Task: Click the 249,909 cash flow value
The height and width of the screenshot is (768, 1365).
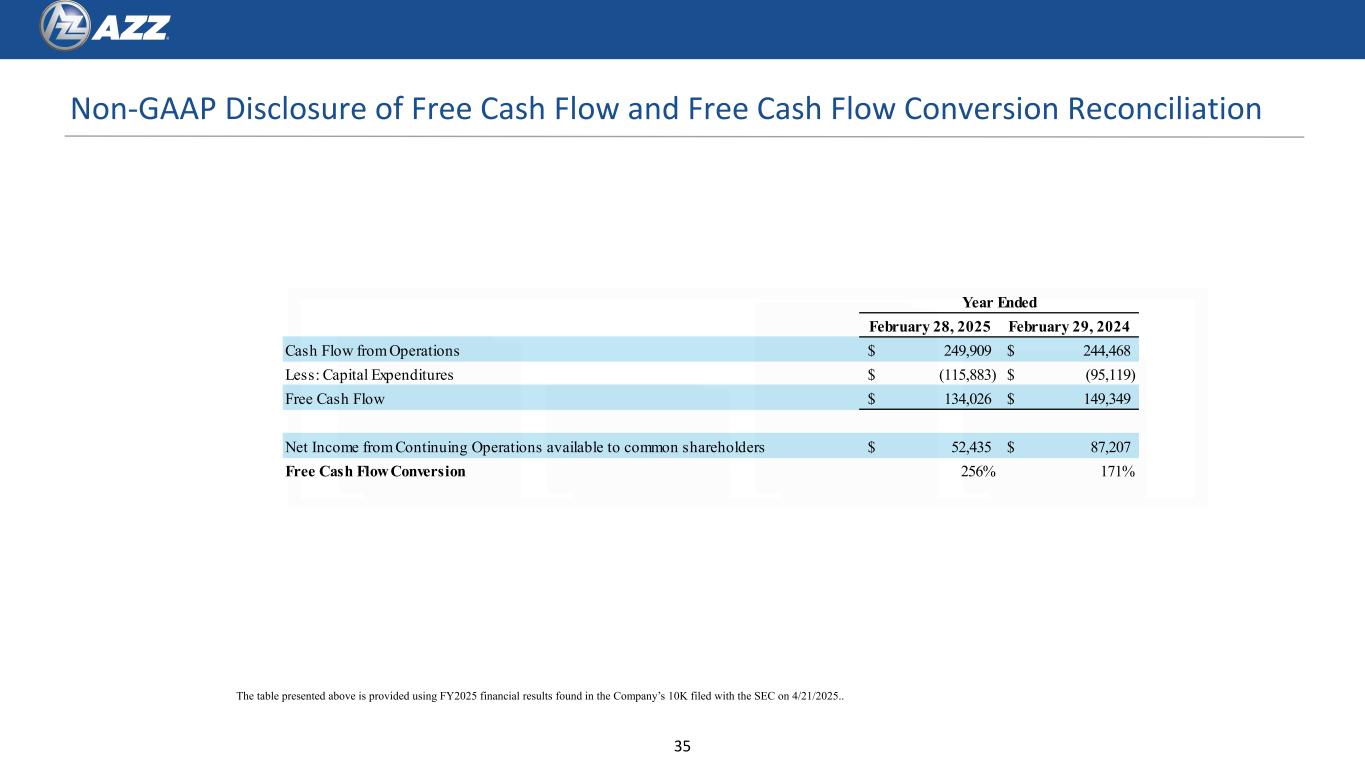Action: 964,350
